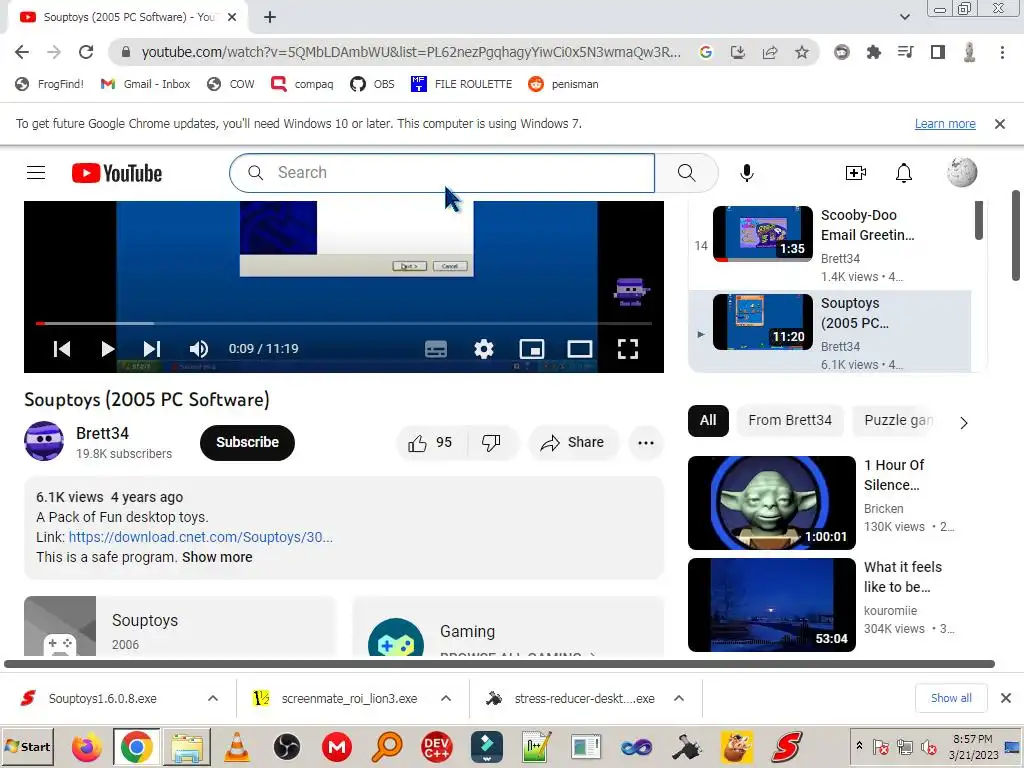Open the 1 Hour Of Silence video

coord(821,503)
